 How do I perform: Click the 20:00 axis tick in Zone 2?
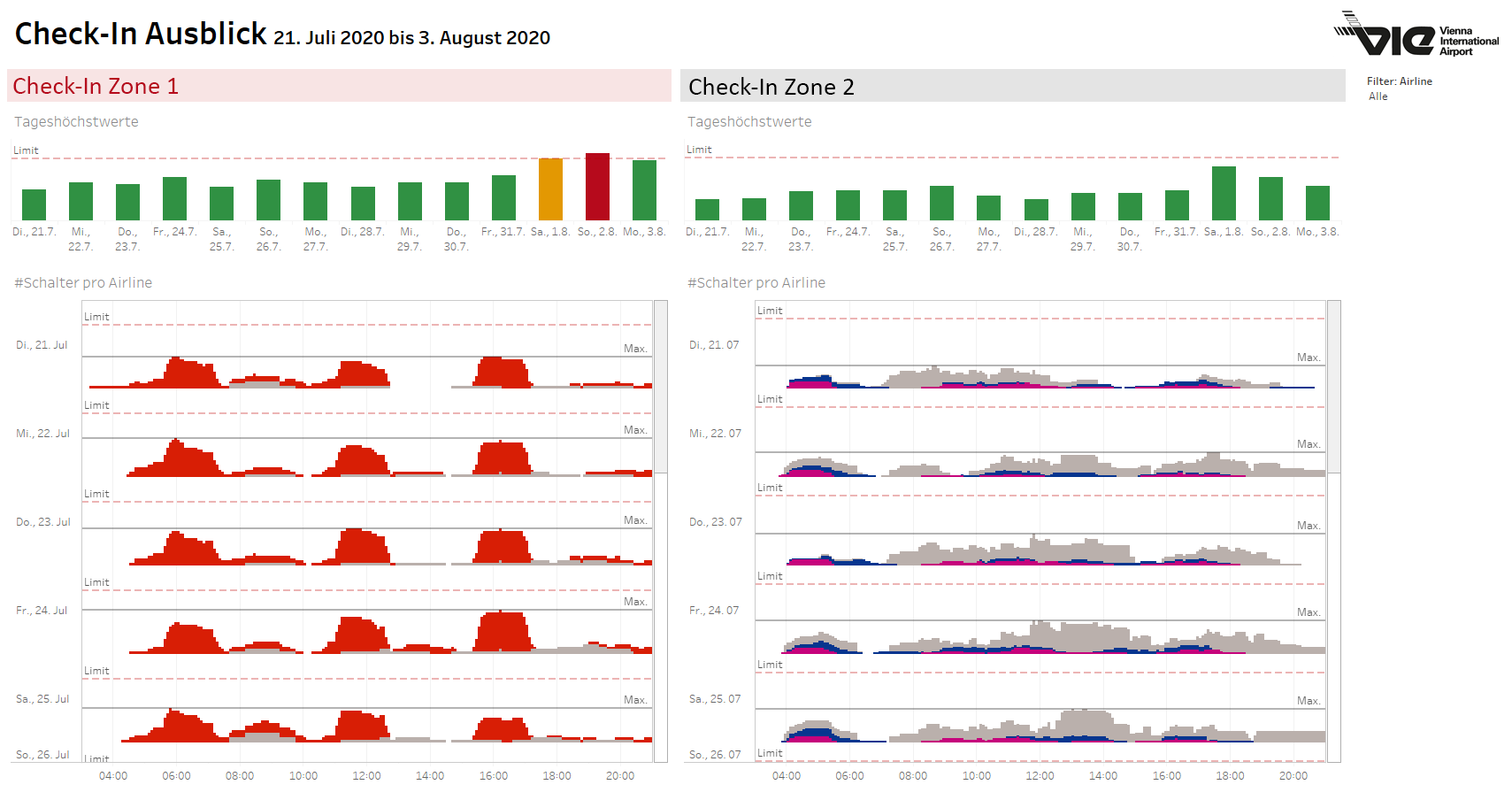(x=1293, y=776)
